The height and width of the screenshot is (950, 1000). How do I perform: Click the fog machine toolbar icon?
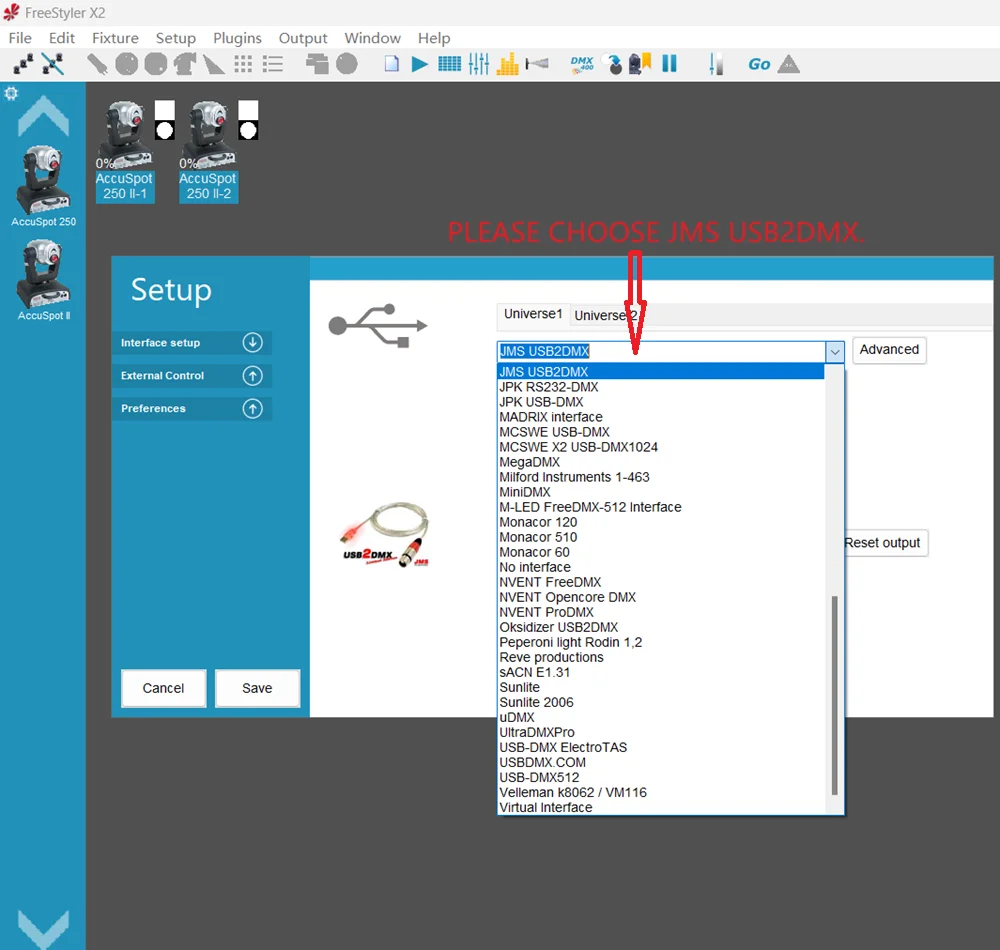pyautogui.click(x=537, y=64)
